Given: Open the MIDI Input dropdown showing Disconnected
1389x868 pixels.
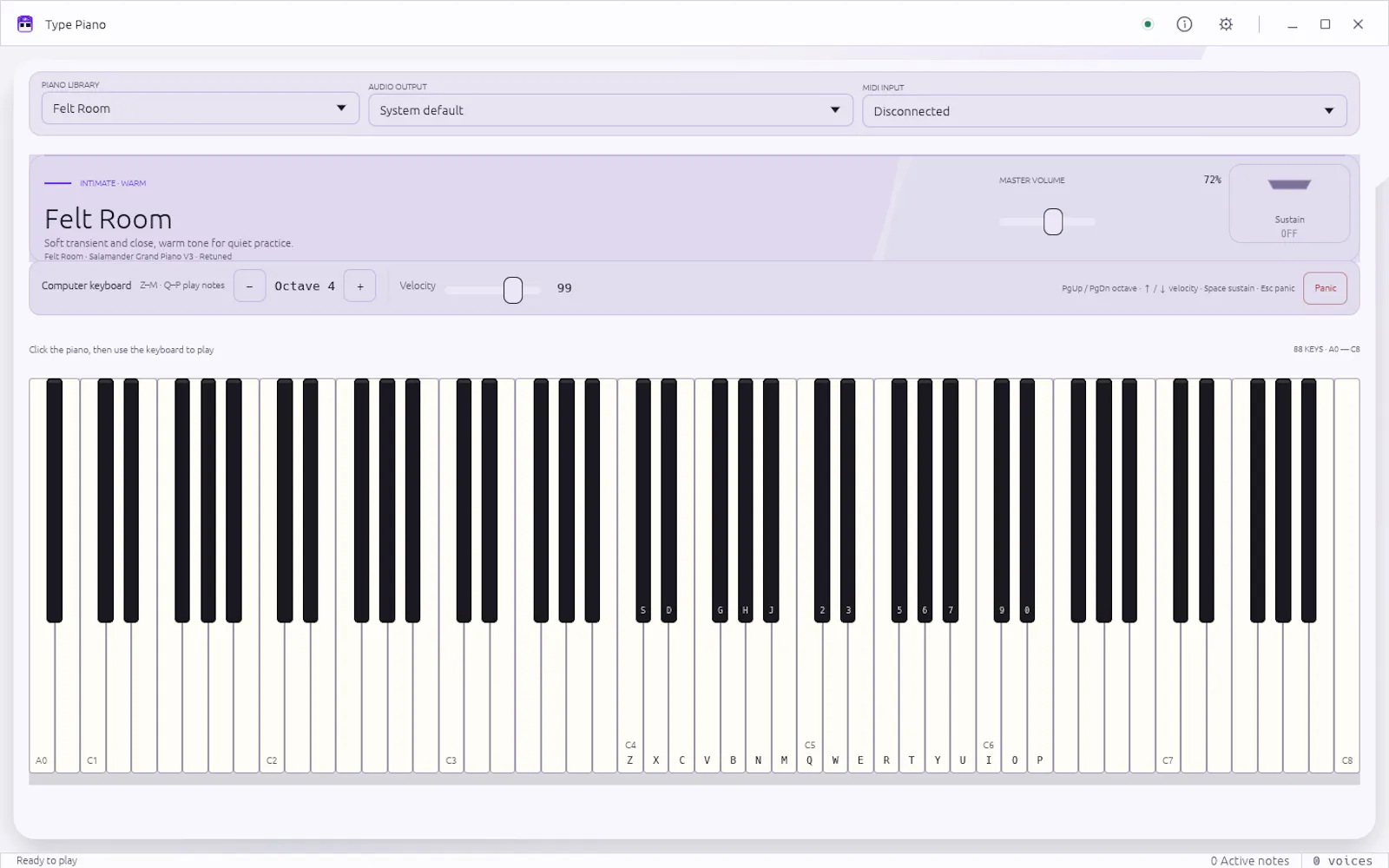Looking at the screenshot, I should tap(1104, 111).
